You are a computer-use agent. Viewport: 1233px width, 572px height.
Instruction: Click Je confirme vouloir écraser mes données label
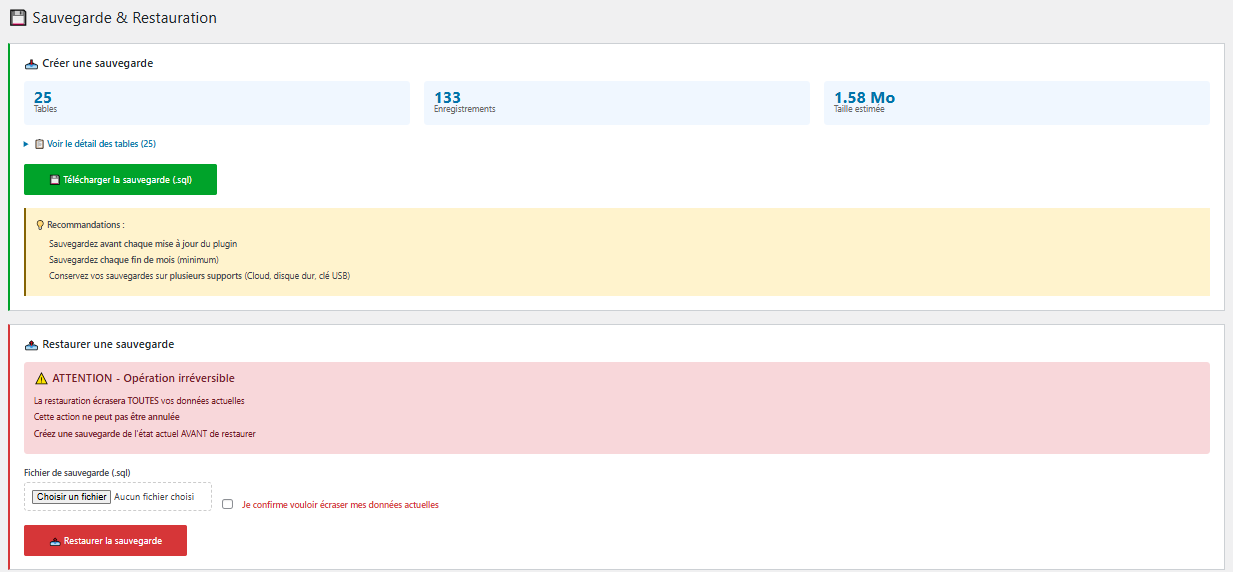(340, 505)
